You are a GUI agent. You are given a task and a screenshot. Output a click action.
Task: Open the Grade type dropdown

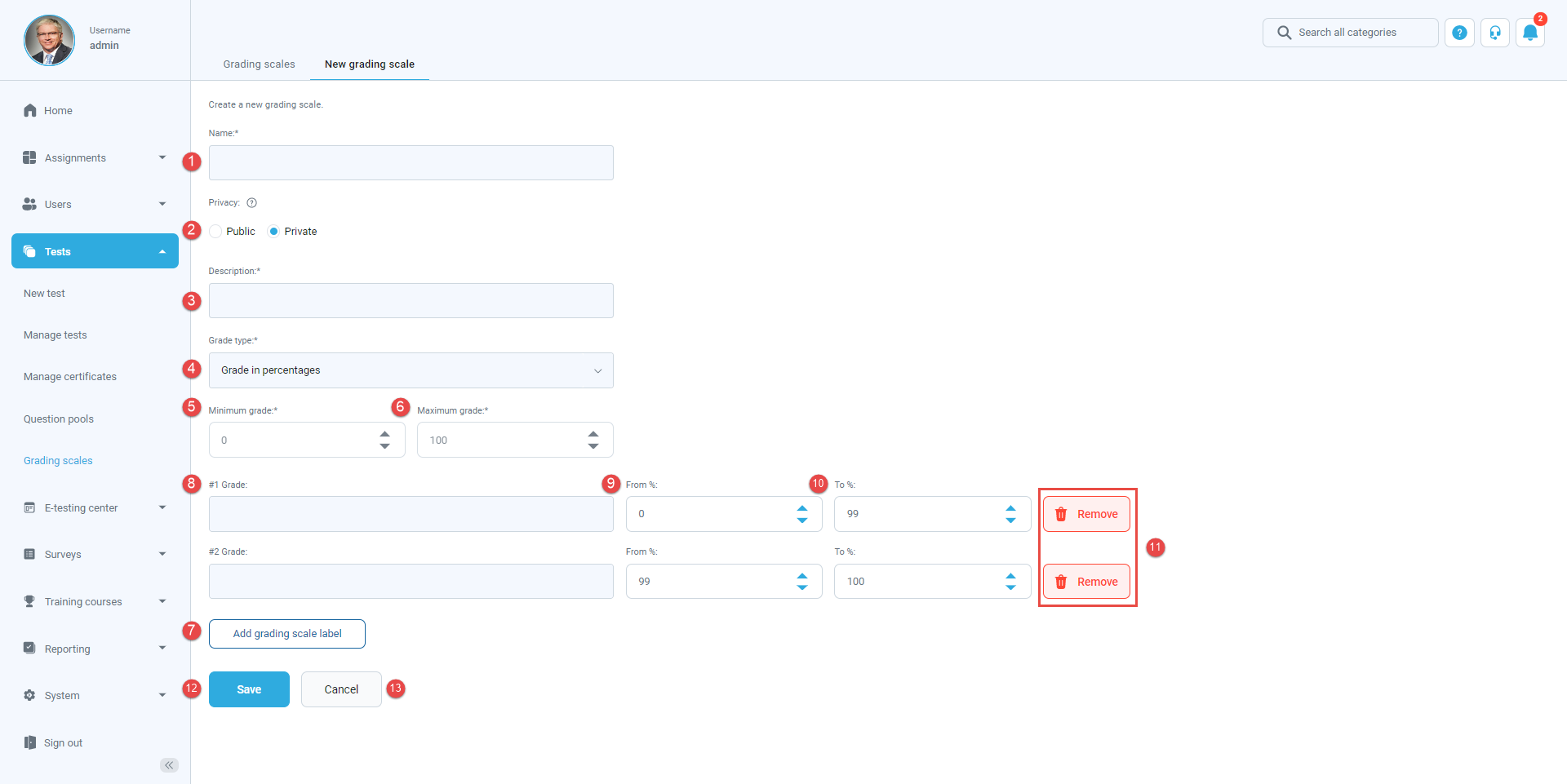[x=411, y=370]
